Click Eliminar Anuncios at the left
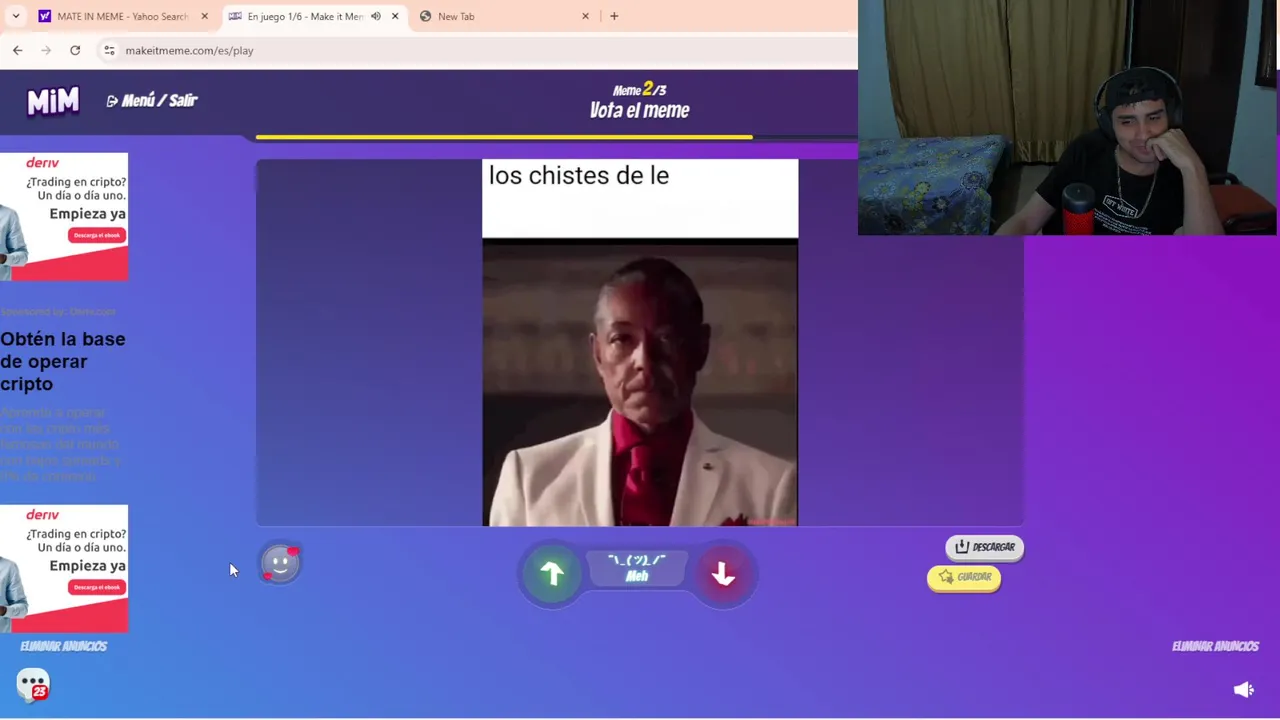 [64, 646]
